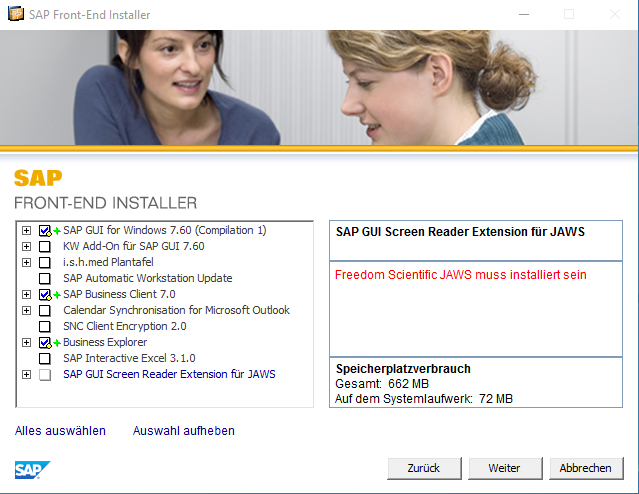The height and width of the screenshot is (494, 639).
Task: Select the Business Explorer label
Action: (x=105, y=342)
